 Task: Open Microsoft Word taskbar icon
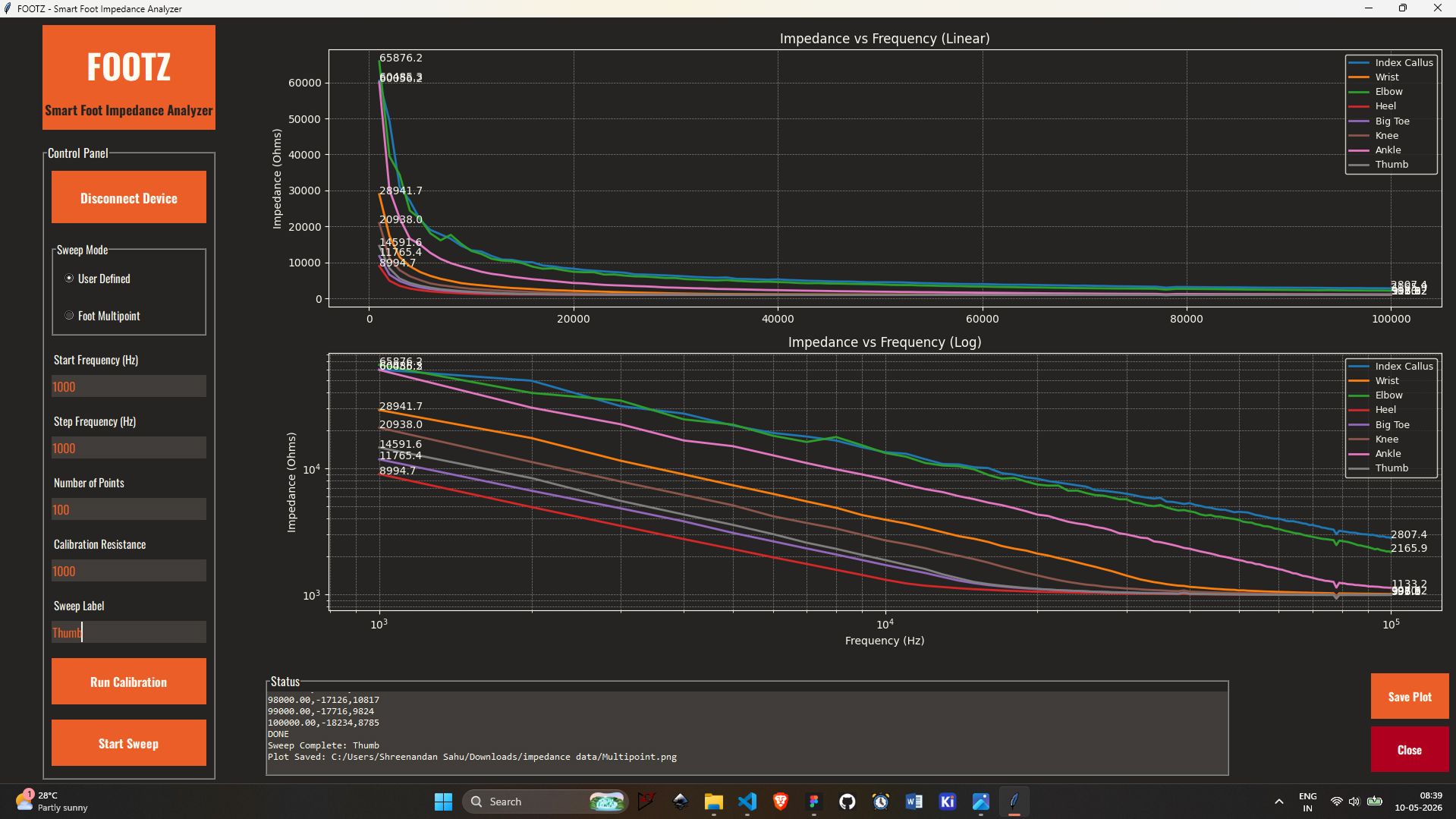click(x=914, y=802)
